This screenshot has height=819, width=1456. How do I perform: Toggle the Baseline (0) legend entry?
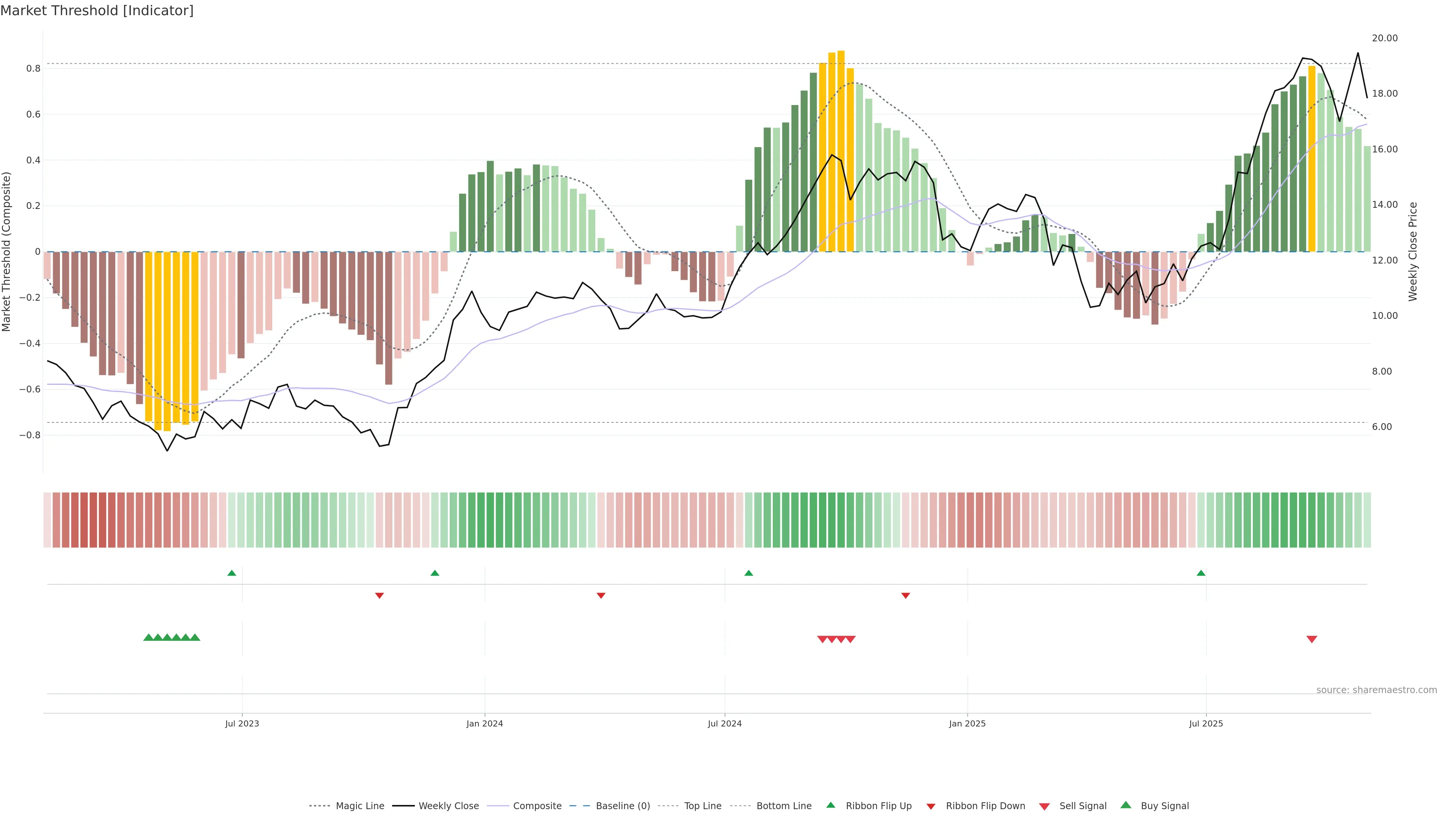coord(623,806)
